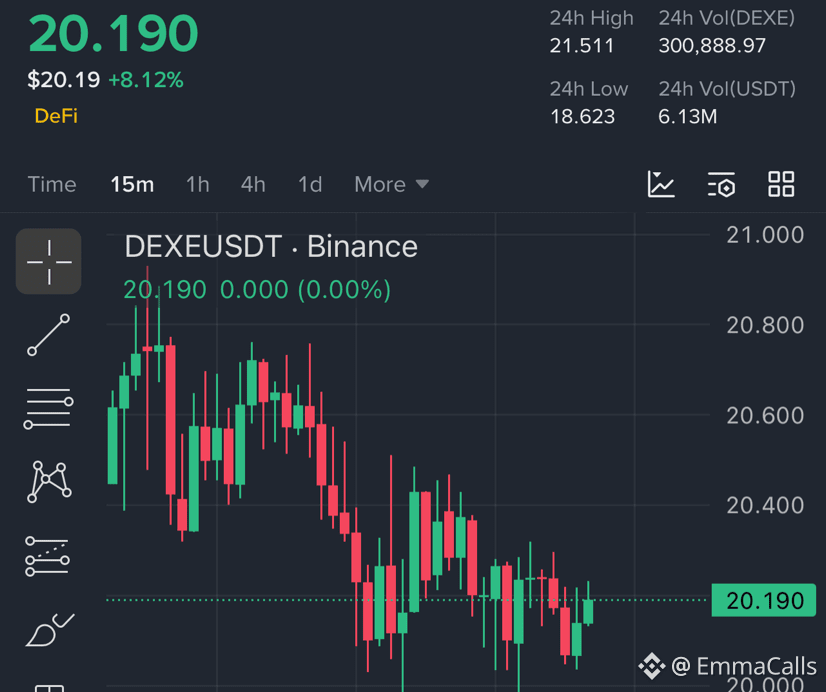Click the large 20.190 price header
The width and height of the screenshot is (826, 692).
pyautogui.click(x=113, y=34)
